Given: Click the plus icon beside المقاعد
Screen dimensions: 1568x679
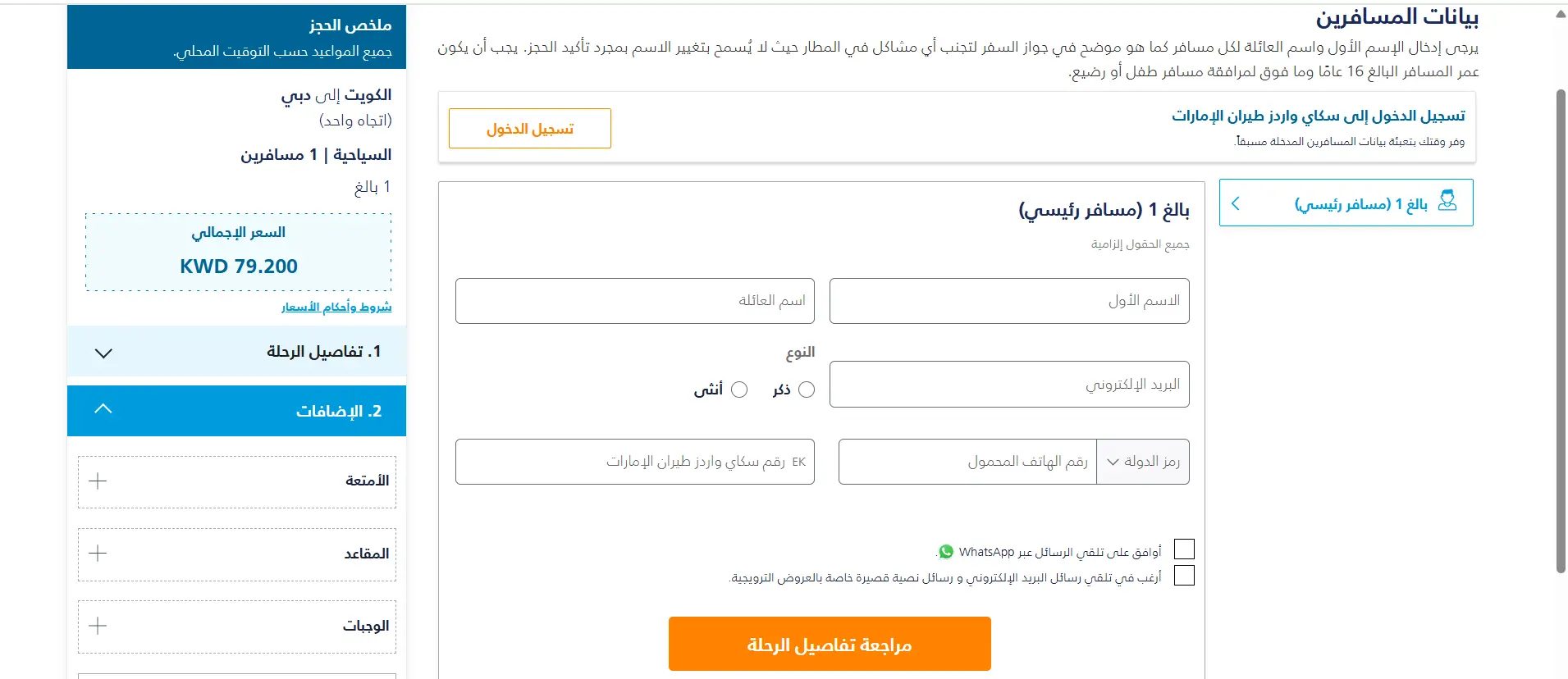Looking at the screenshot, I should click(x=98, y=554).
